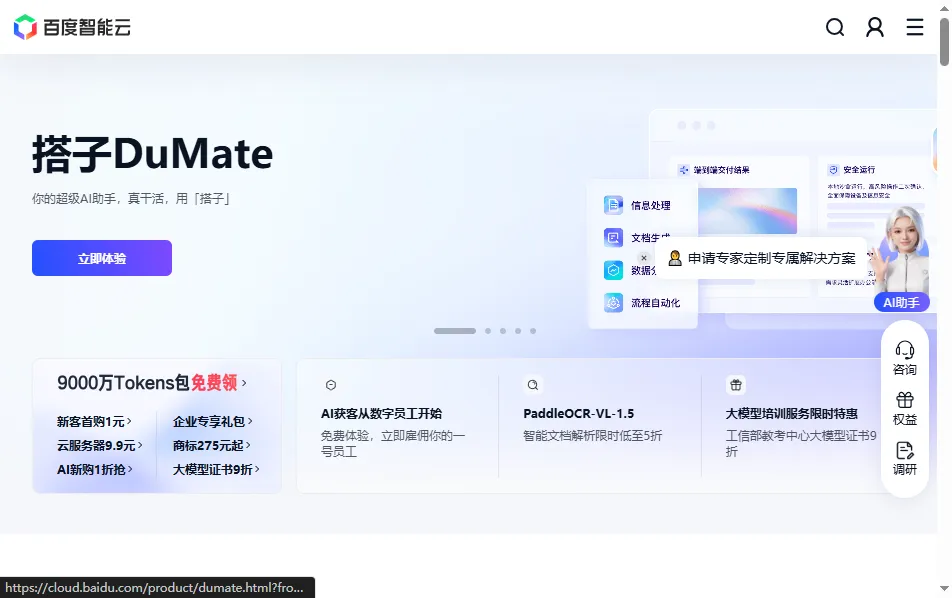Click the 安全运行 panel title
Image resolution: width=952 pixels, height=598 pixels.
[859, 169]
